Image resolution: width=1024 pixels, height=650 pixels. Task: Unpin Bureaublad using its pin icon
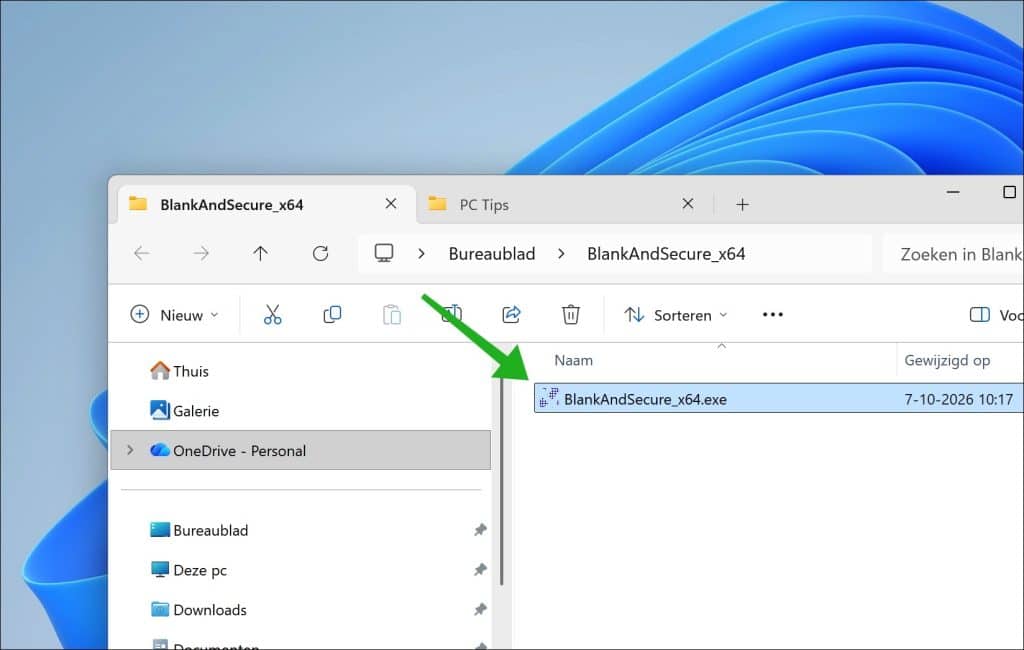480,530
